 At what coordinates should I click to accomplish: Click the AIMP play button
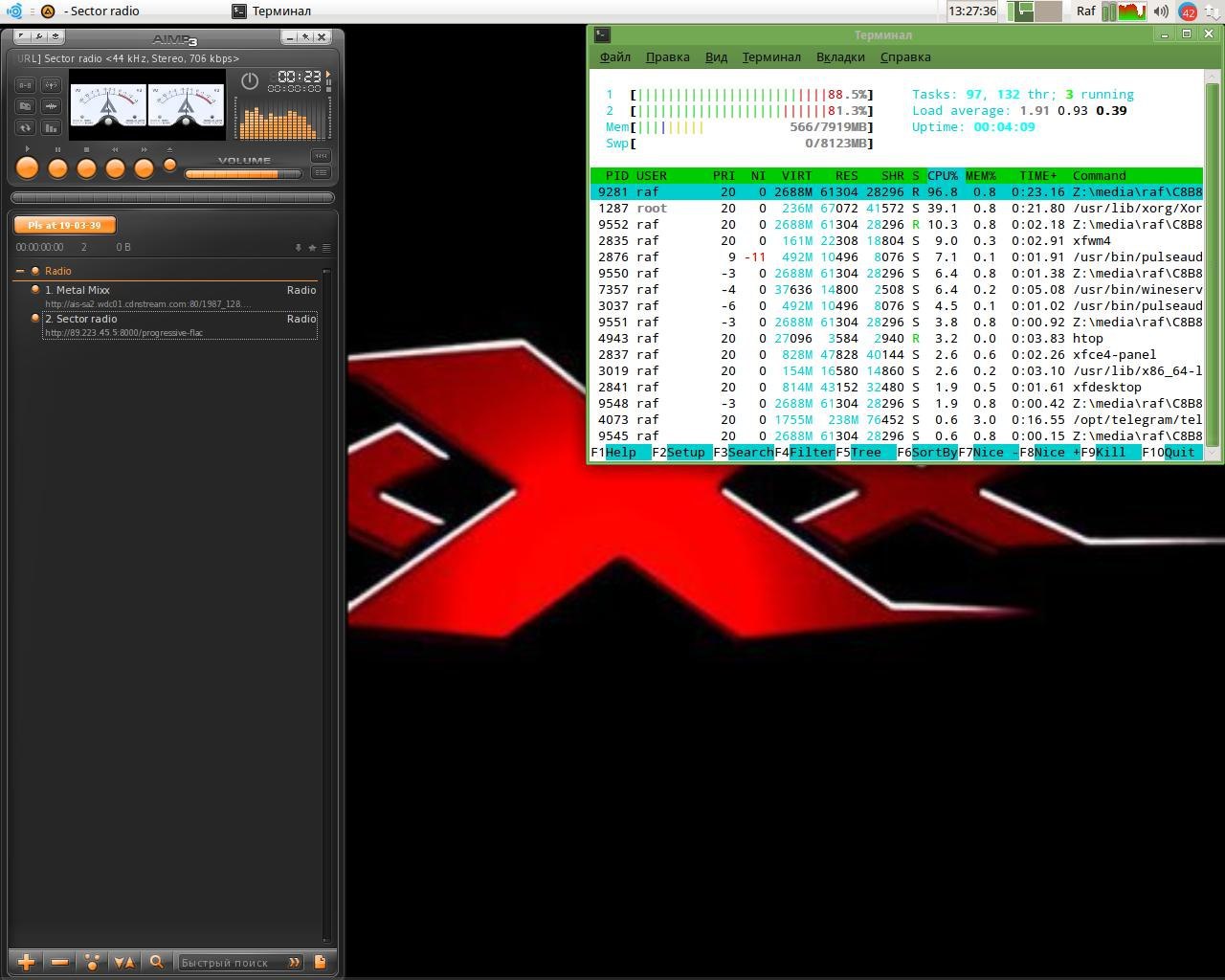click(x=28, y=168)
